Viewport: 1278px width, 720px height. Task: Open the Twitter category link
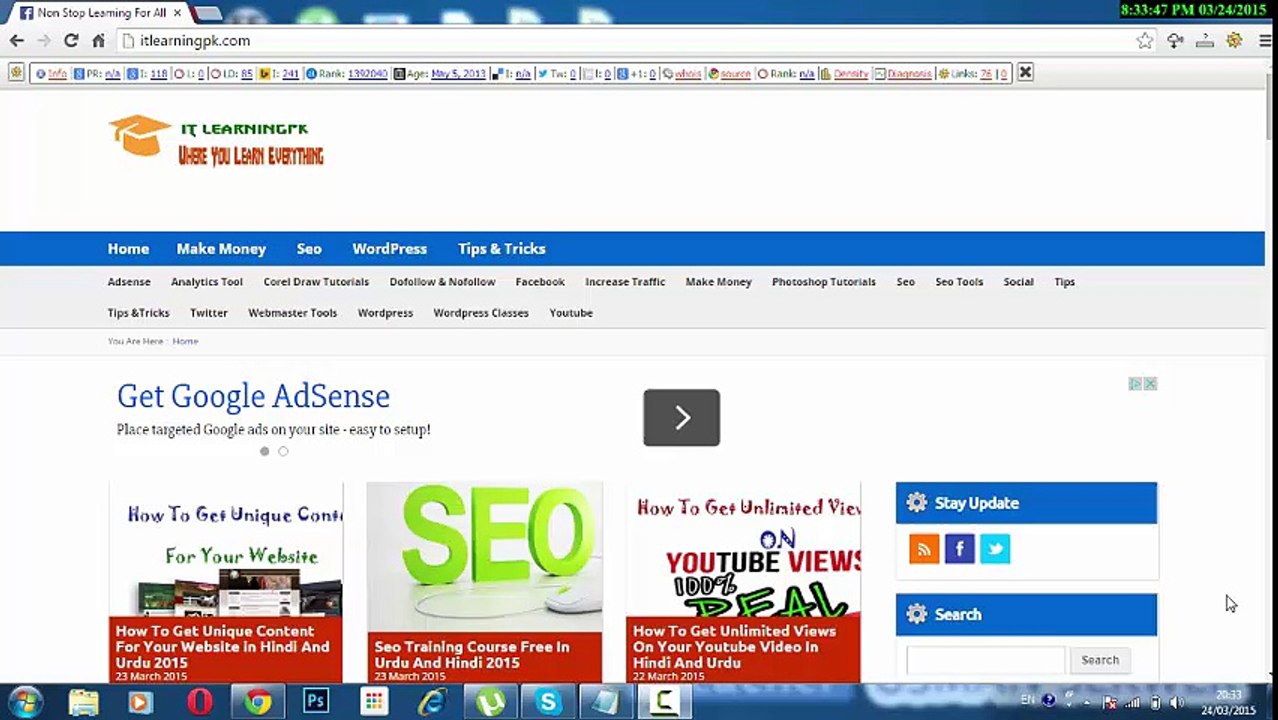point(209,313)
